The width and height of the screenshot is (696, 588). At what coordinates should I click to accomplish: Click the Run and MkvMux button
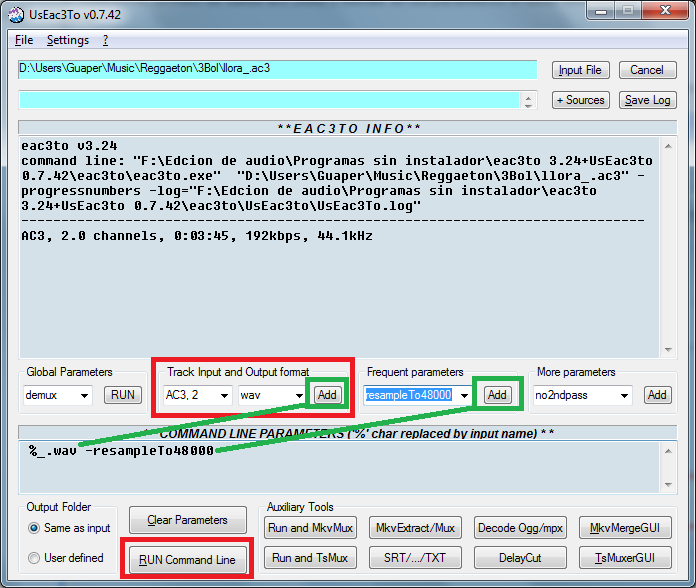pyautogui.click(x=310, y=528)
